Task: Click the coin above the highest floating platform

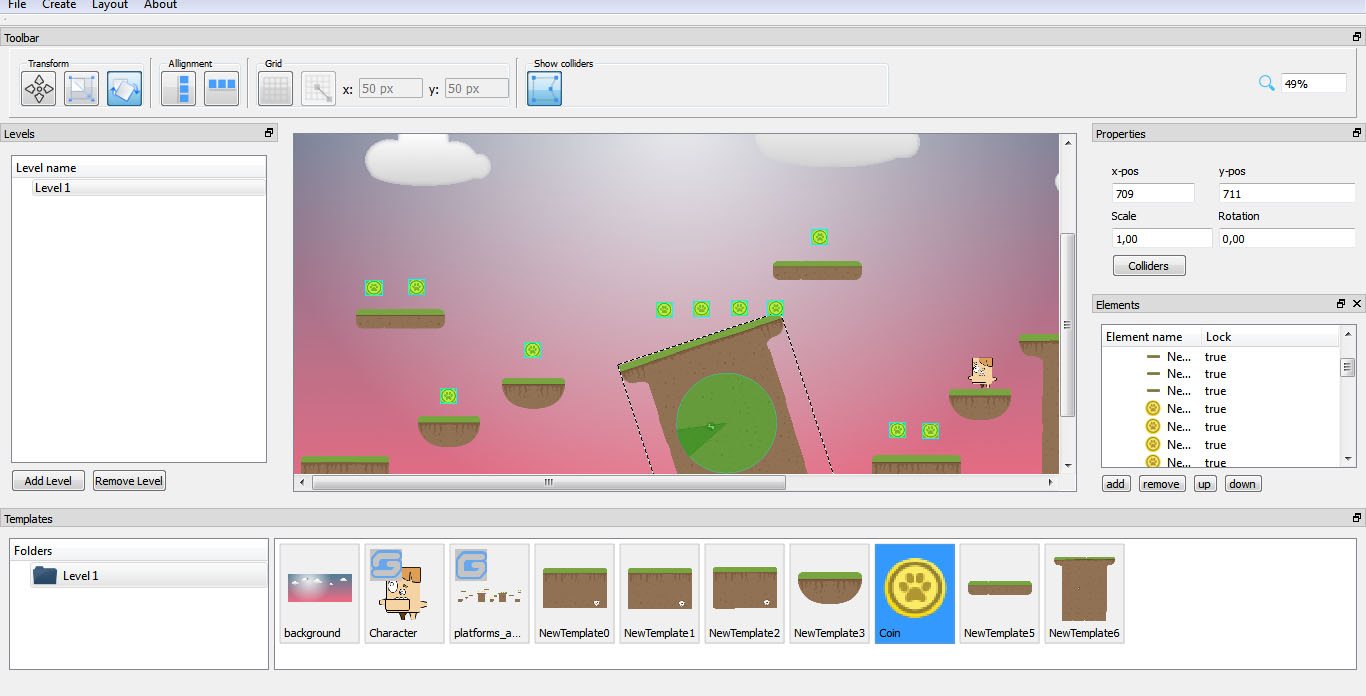Action: tap(819, 237)
